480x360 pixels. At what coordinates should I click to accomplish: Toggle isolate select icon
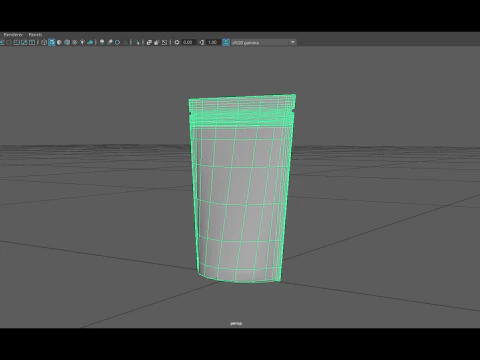coord(137,42)
